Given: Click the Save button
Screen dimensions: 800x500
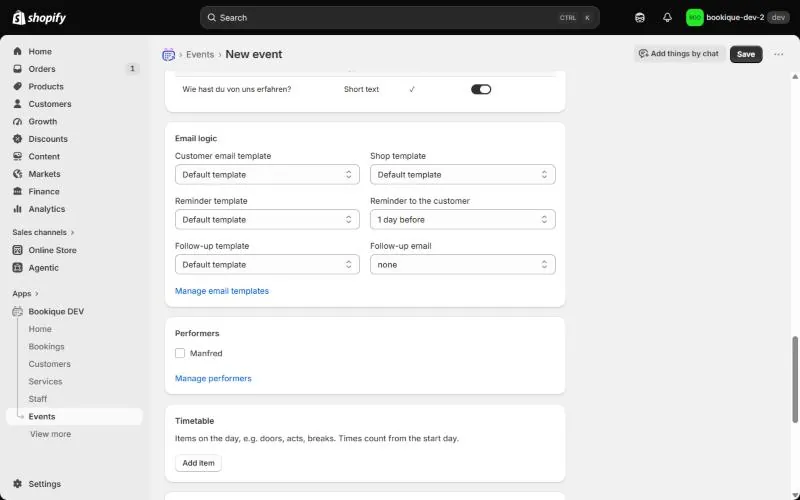Looking at the screenshot, I should [745, 54].
